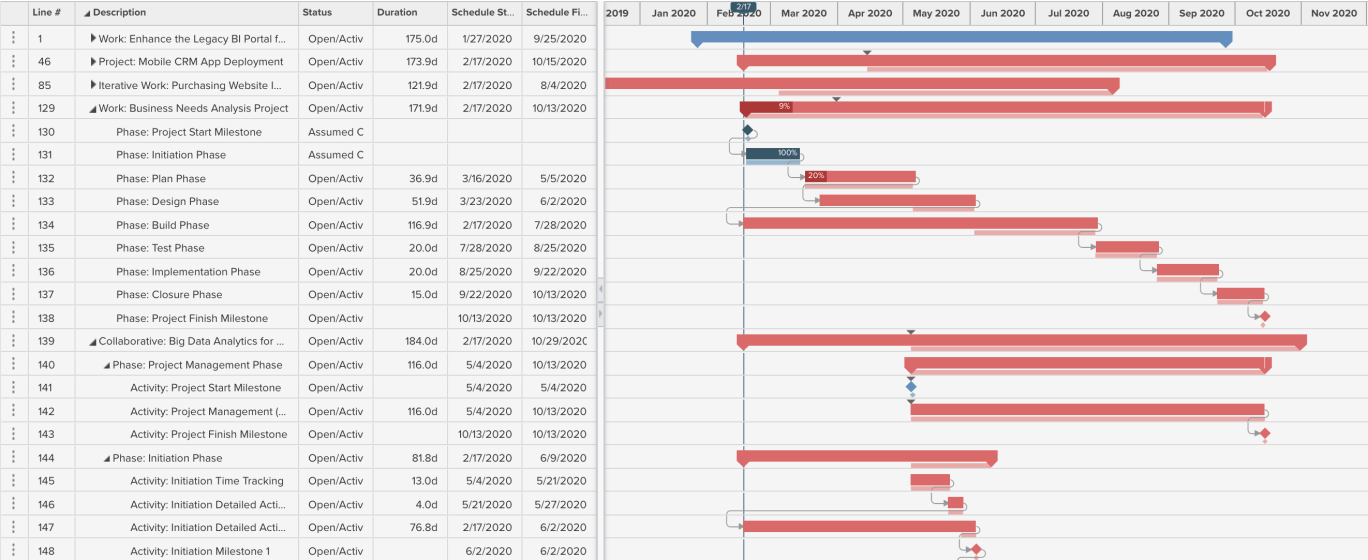Click Assumed C status for Initiation Phase
This screenshot has height=560, width=1368.
coord(335,155)
